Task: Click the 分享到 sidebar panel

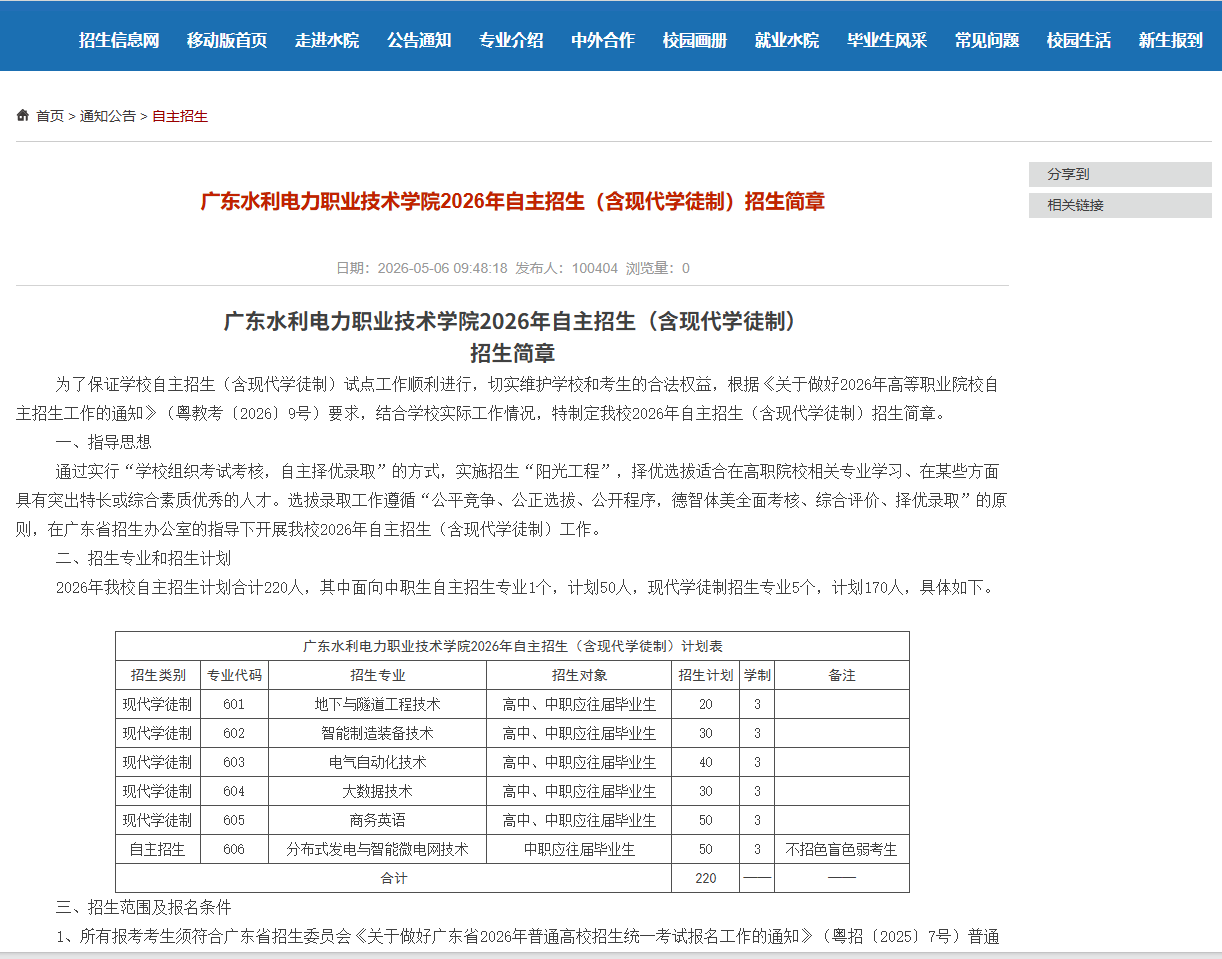Action: click(x=1120, y=174)
